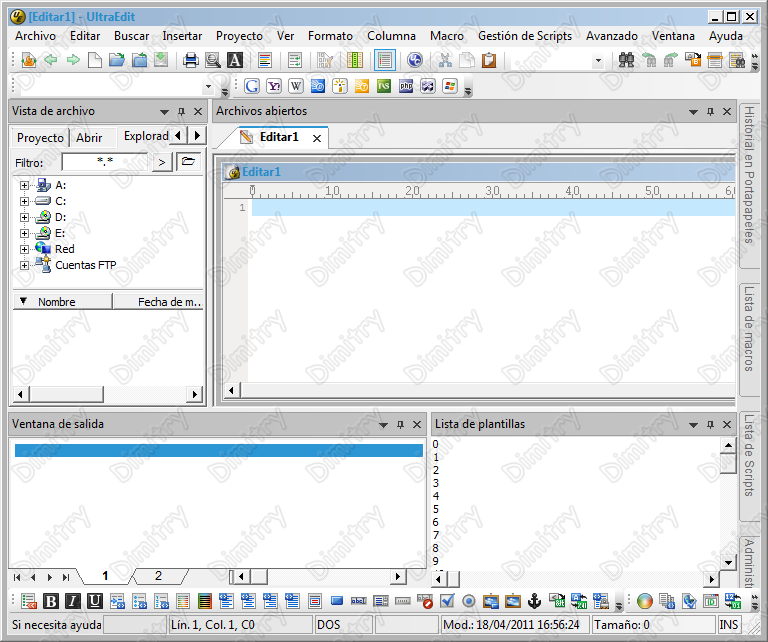
Task: Click the radio button form element icon
Action: pyautogui.click(x=469, y=601)
